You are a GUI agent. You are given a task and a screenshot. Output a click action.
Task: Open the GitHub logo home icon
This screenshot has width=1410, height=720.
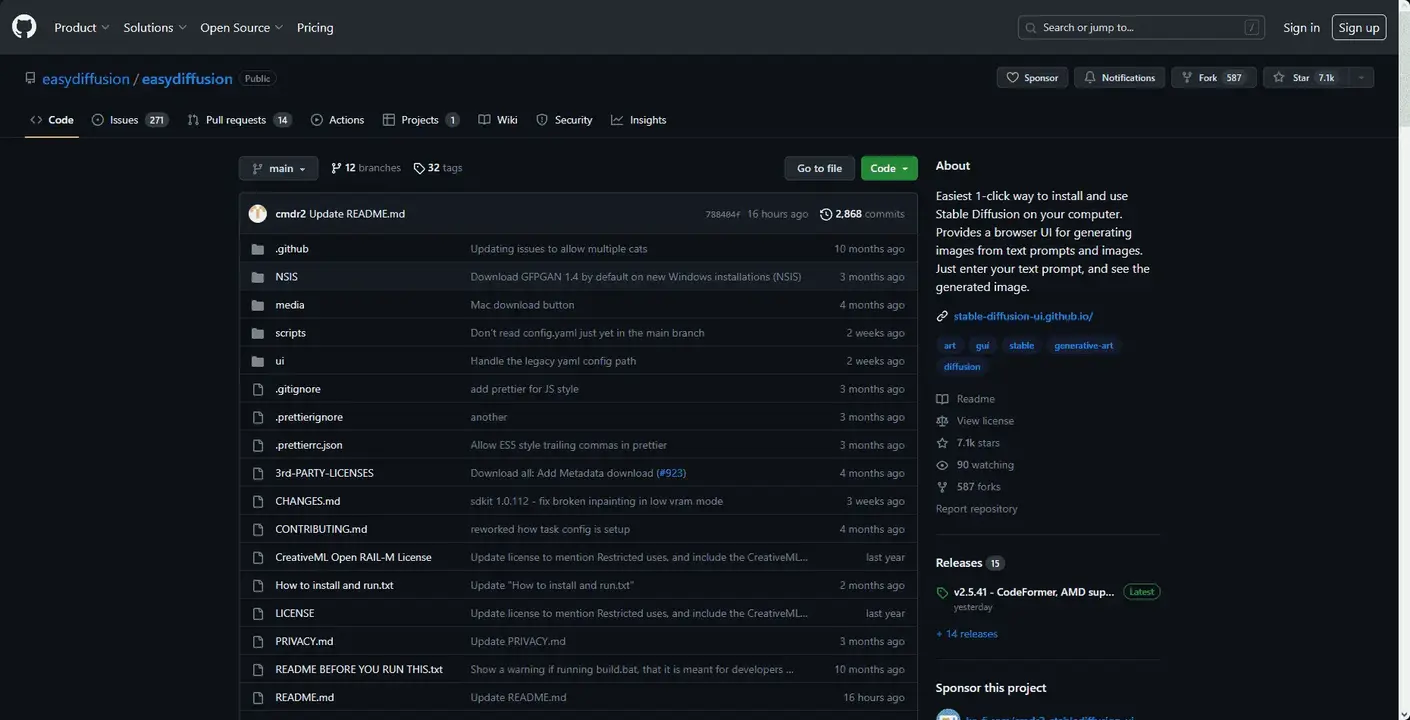[x=24, y=27]
